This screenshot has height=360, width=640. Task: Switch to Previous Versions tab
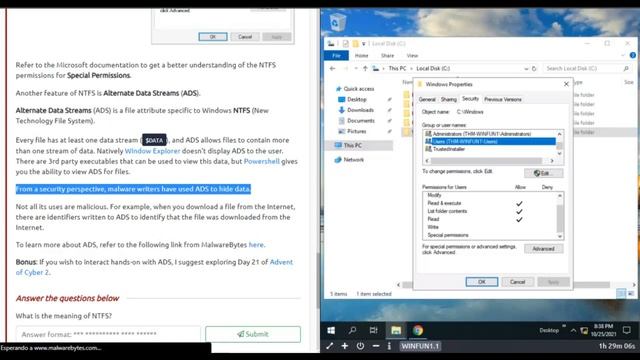pyautogui.click(x=503, y=99)
